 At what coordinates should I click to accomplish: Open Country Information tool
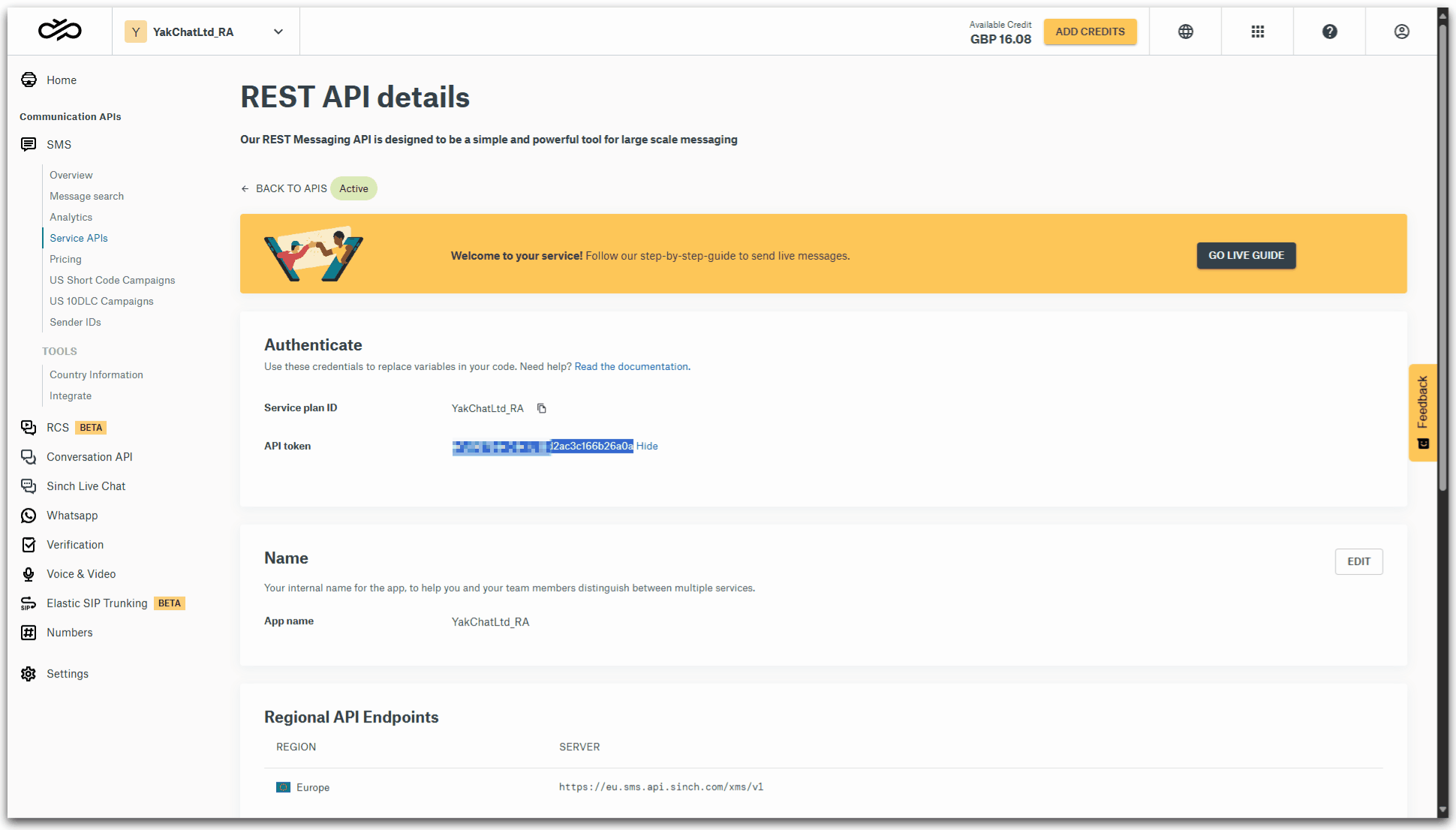(x=96, y=374)
